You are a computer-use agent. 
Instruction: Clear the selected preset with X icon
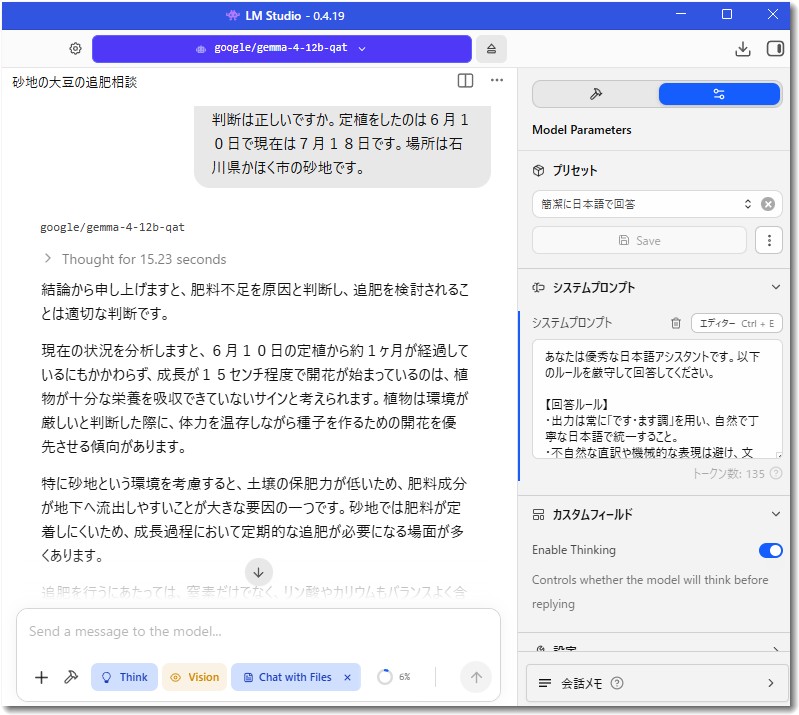768,204
